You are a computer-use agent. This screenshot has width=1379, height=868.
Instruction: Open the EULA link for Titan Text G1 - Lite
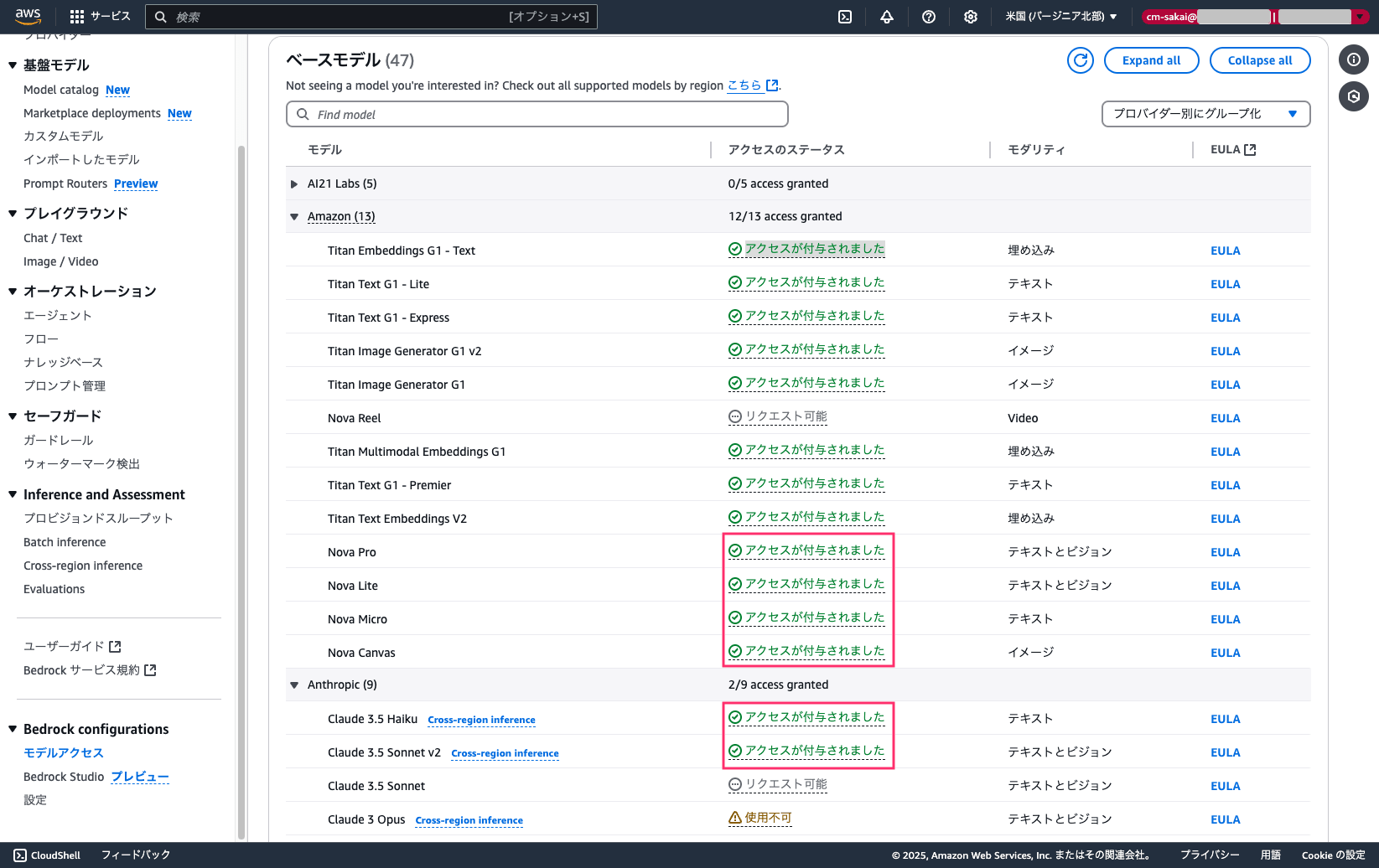click(x=1225, y=284)
